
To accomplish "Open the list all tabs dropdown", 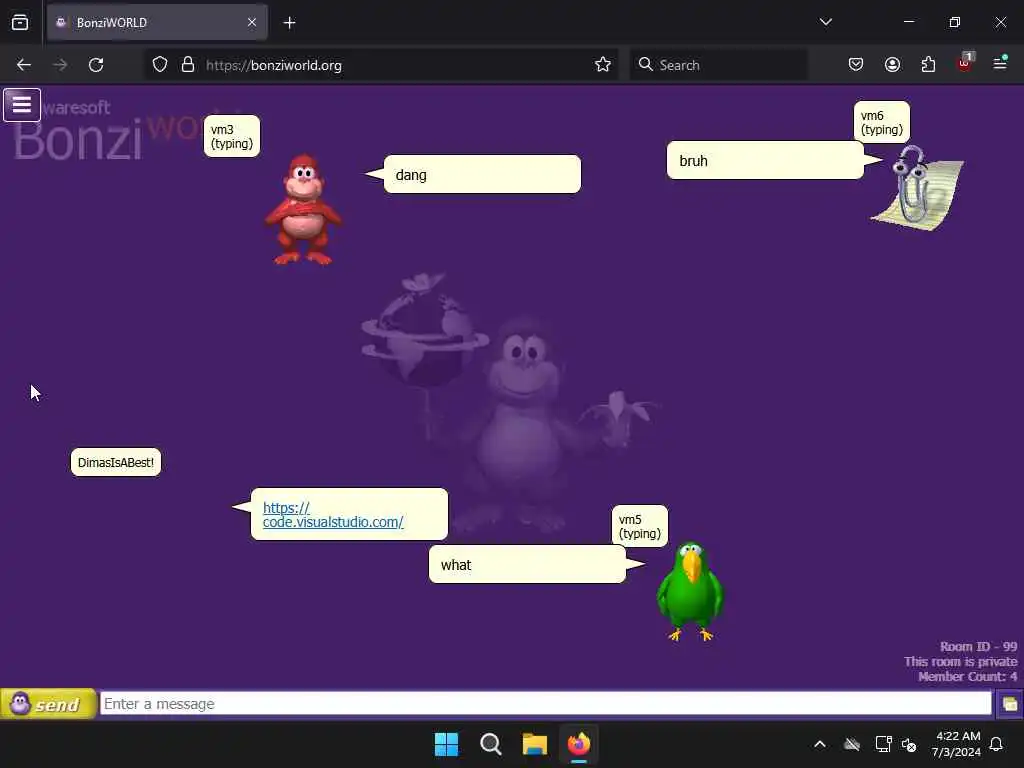I will tap(825, 22).
